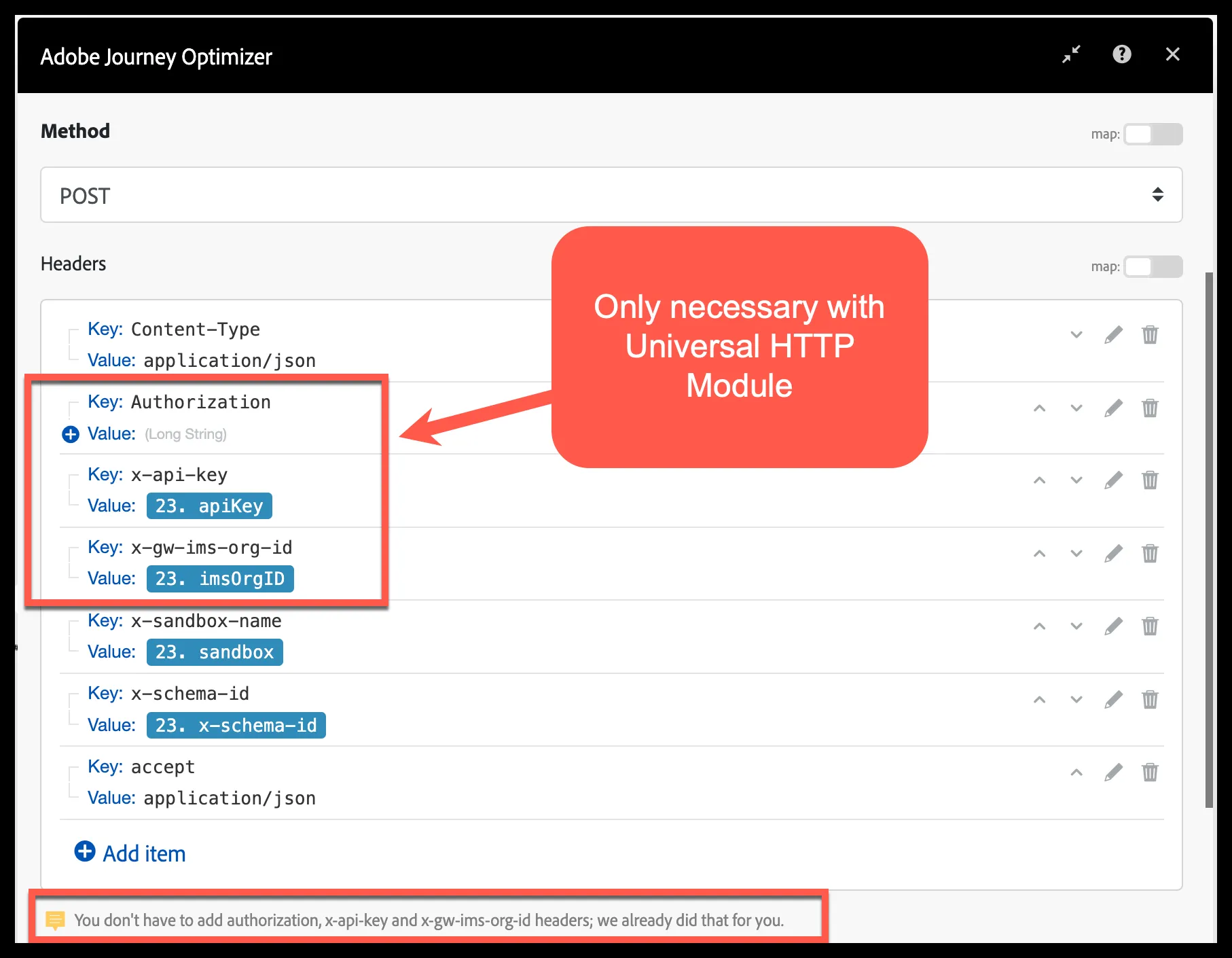This screenshot has width=1232, height=958.
Task: Edit the x-sandbox-name header
Action: (x=1113, y=626)
